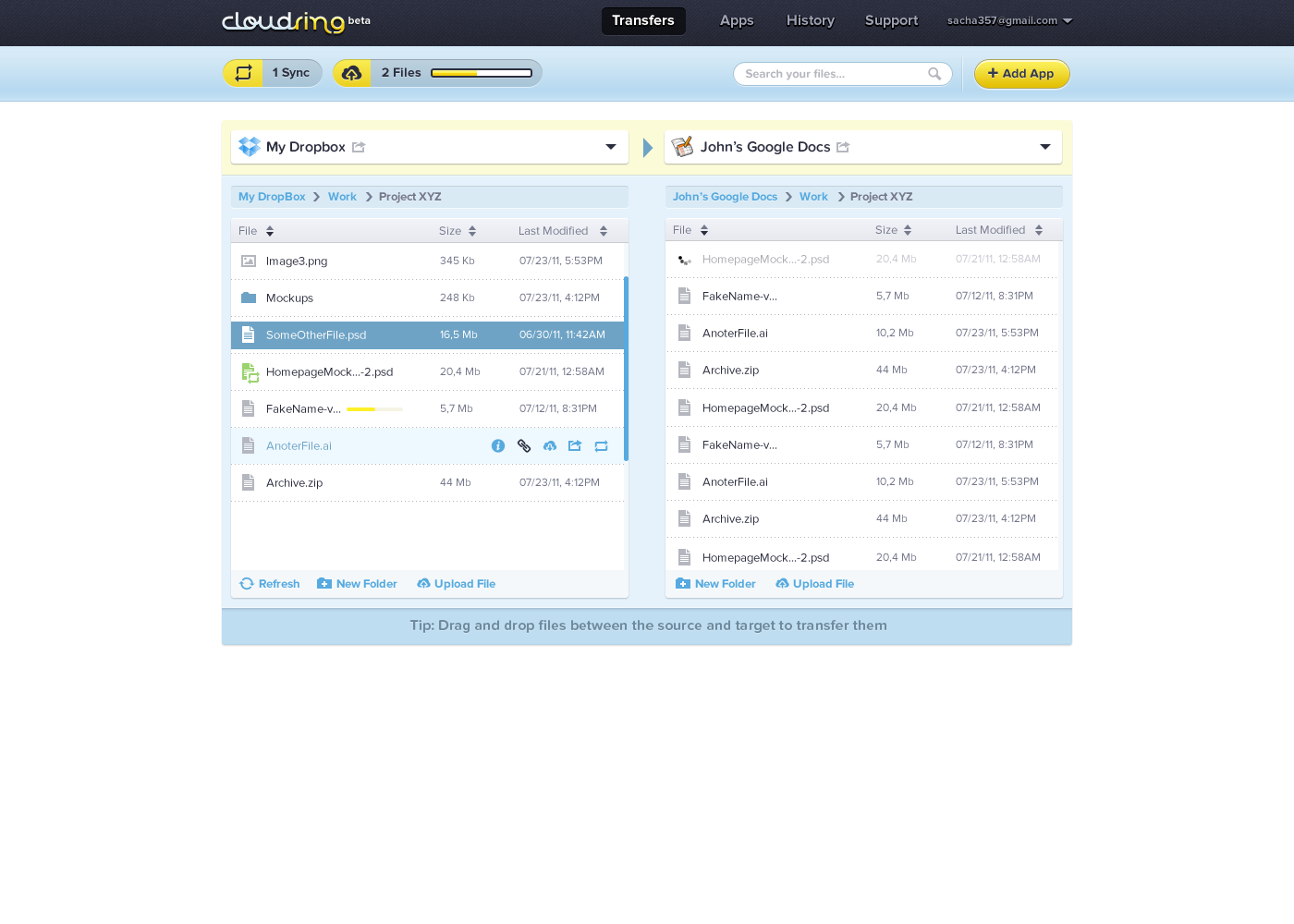Click the loading icon on the faded HomepageMock...-2.psd row
Screen dimensions: 1294x924
(684, 260)
